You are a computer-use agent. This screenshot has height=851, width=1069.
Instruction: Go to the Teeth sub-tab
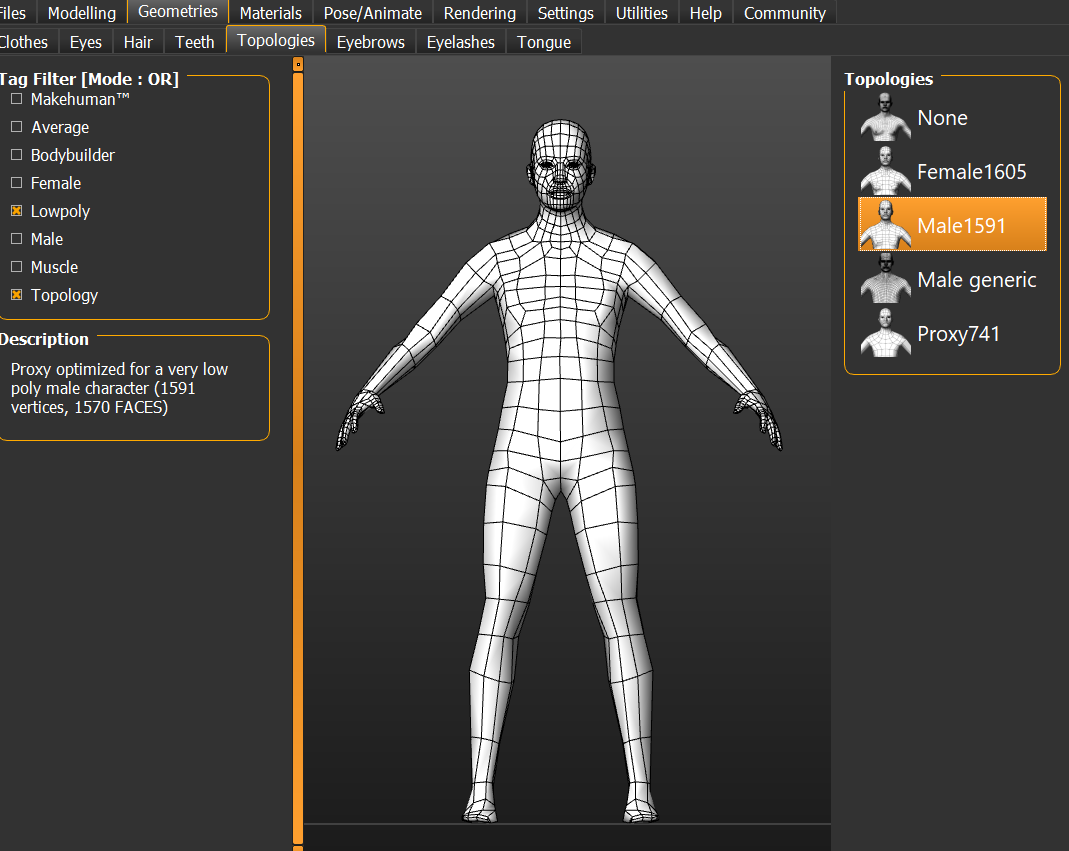tap(195, 42)
